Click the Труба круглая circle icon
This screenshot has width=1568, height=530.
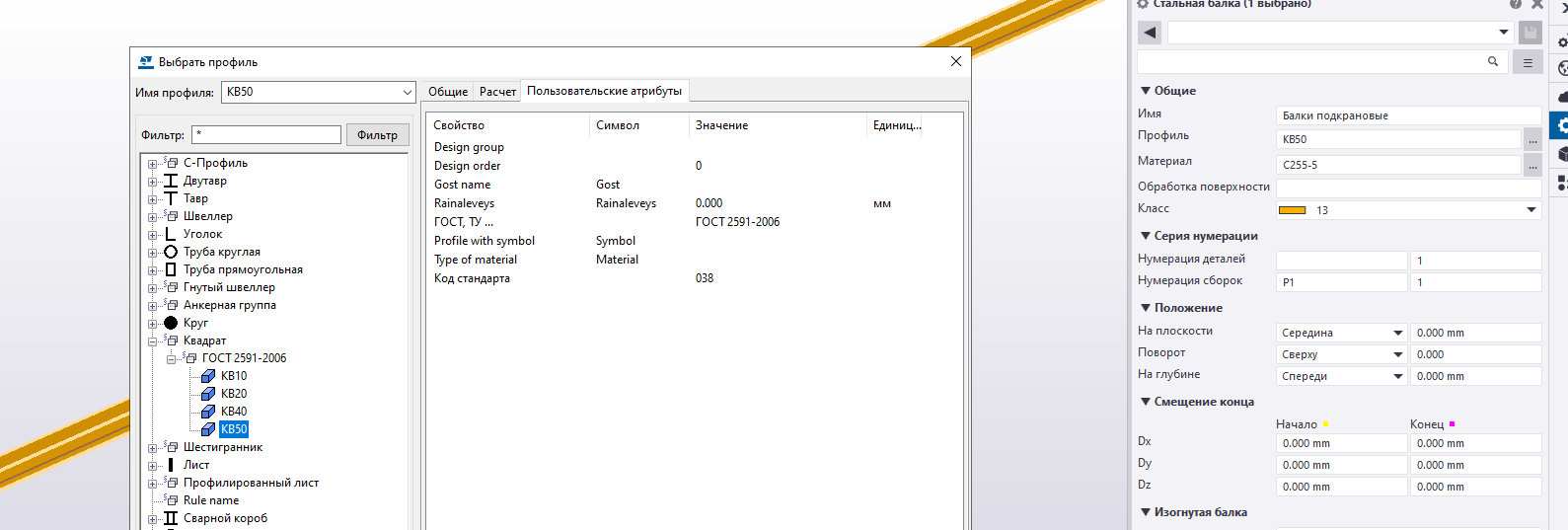click(171, 252)
